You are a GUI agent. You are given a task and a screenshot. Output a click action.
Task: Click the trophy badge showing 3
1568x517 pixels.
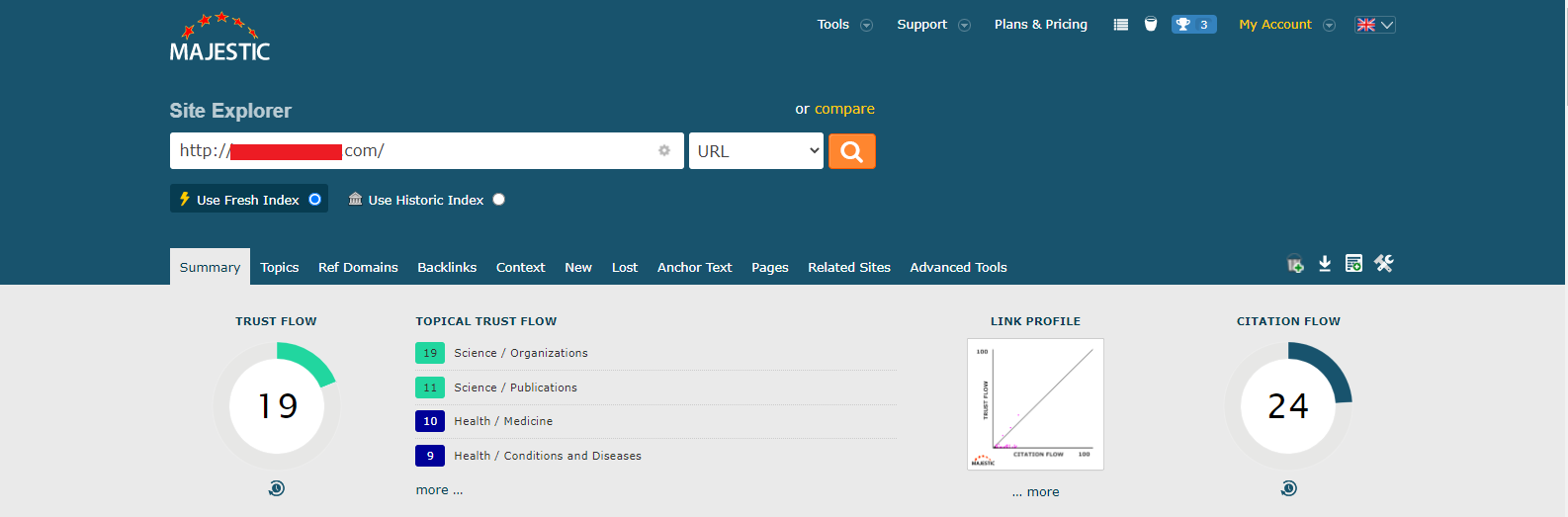pos(1193,25)
